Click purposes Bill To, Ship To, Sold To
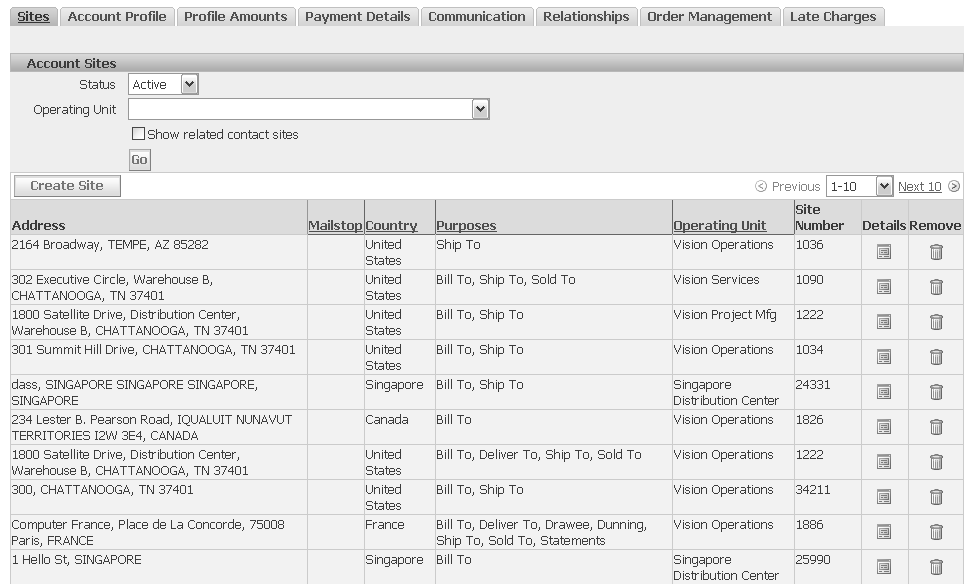Viewport: 974px width, 584px height. pos(506,280)
